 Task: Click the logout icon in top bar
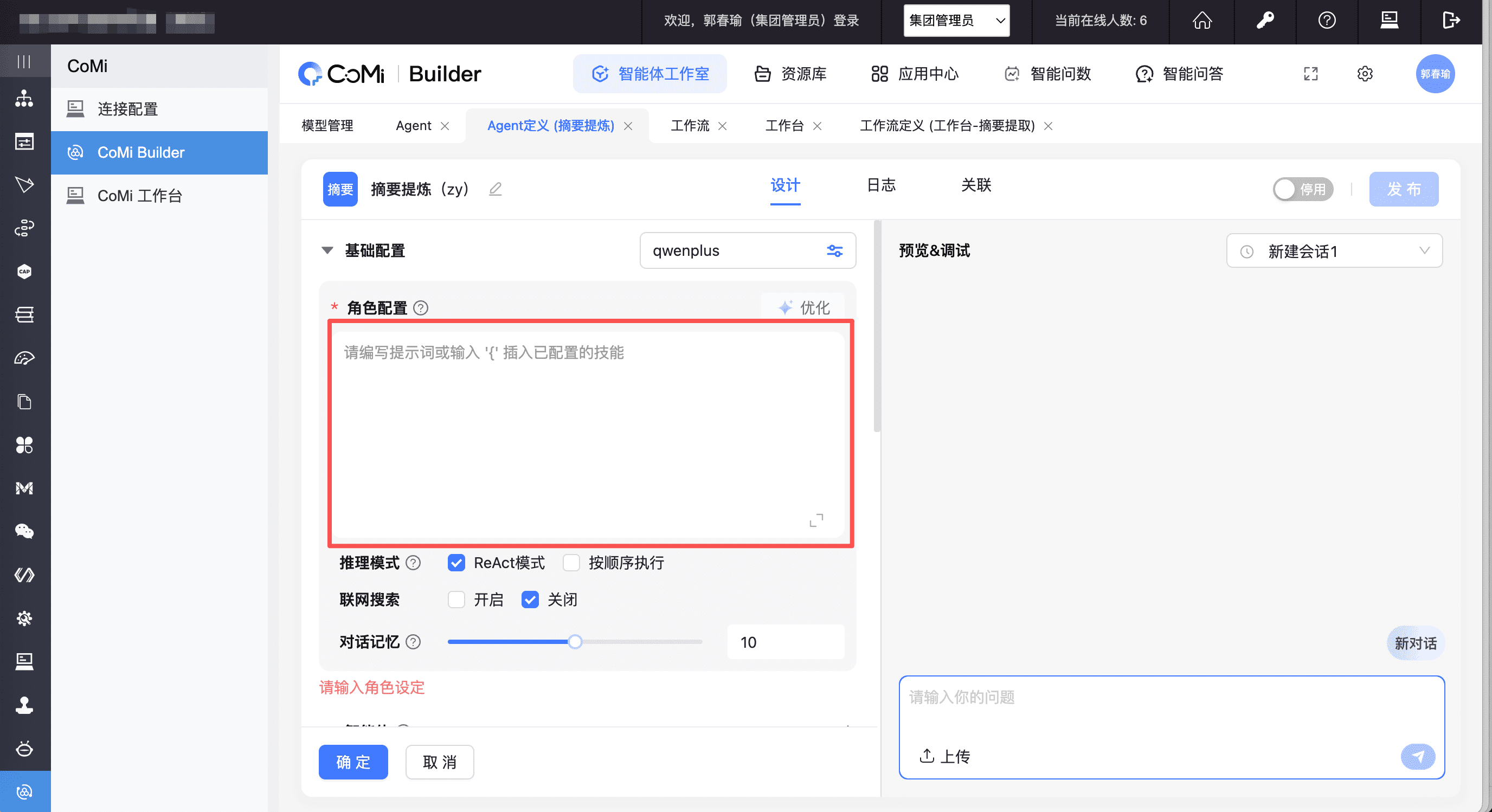(1451, 21)
